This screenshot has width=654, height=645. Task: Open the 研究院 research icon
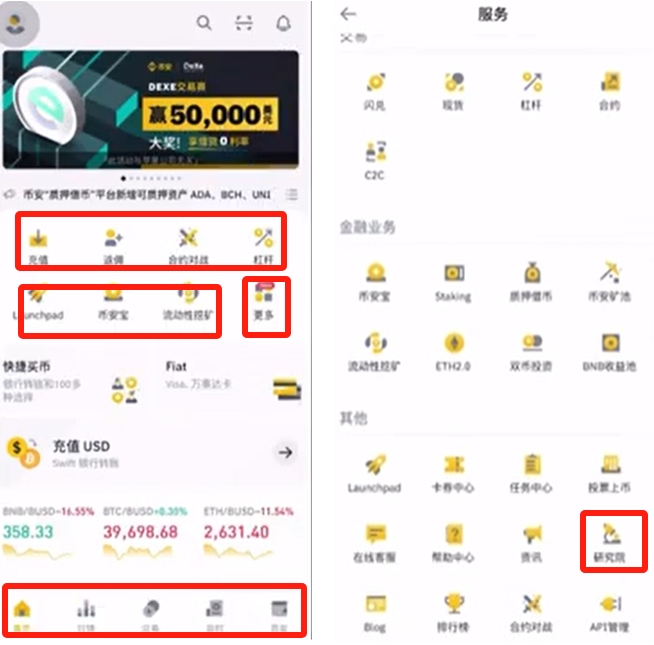click(x=610, y=542)
